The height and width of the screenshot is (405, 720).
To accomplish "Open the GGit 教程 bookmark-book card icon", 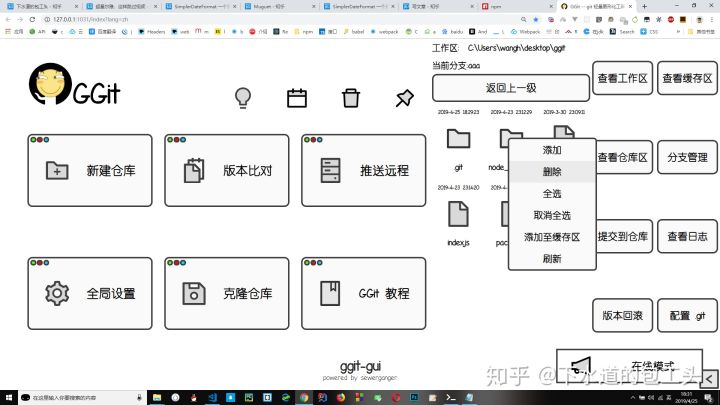I will 330,293.
